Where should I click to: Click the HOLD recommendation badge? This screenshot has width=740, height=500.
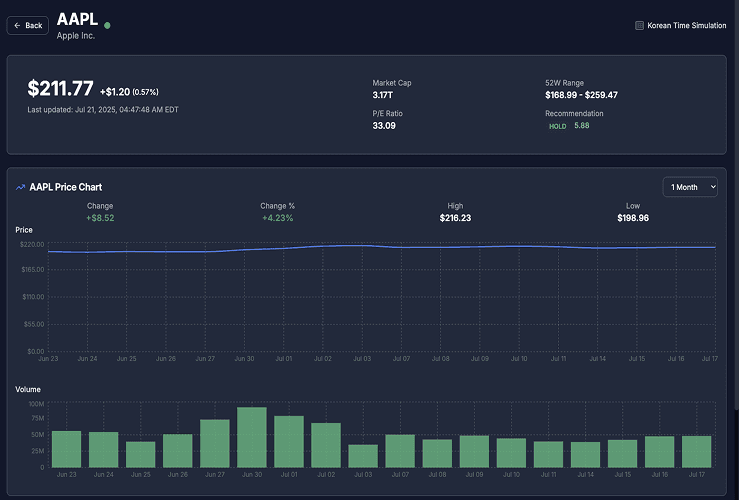point(557,126)
